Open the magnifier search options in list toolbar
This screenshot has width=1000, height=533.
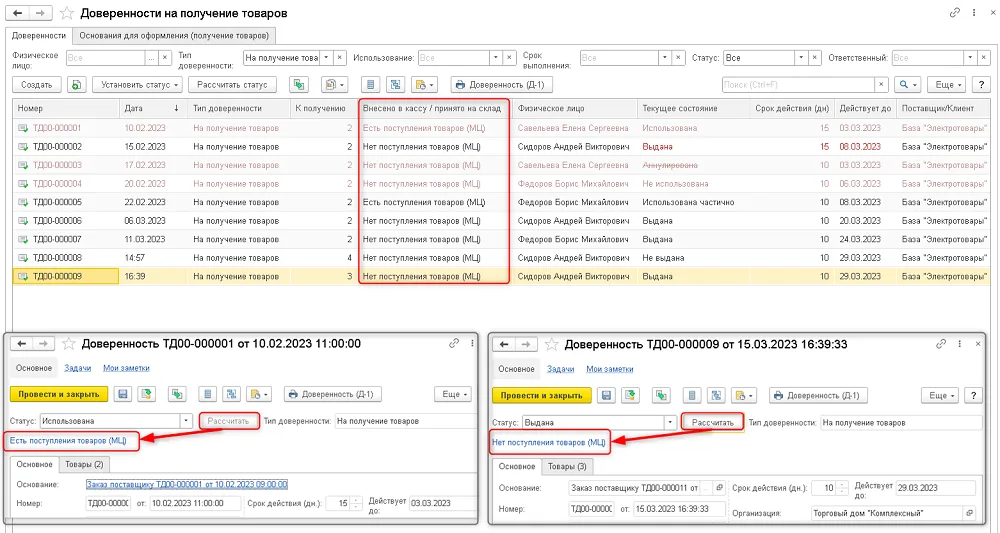click(x=908, y=85)
